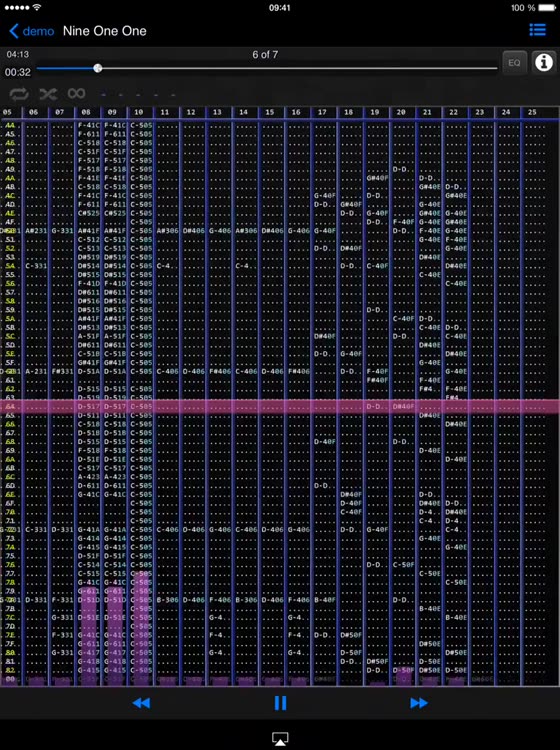Select channel column 12 header
Image resolution: width=560 pixels, height=750 pixels.
[x=191, y=112]
